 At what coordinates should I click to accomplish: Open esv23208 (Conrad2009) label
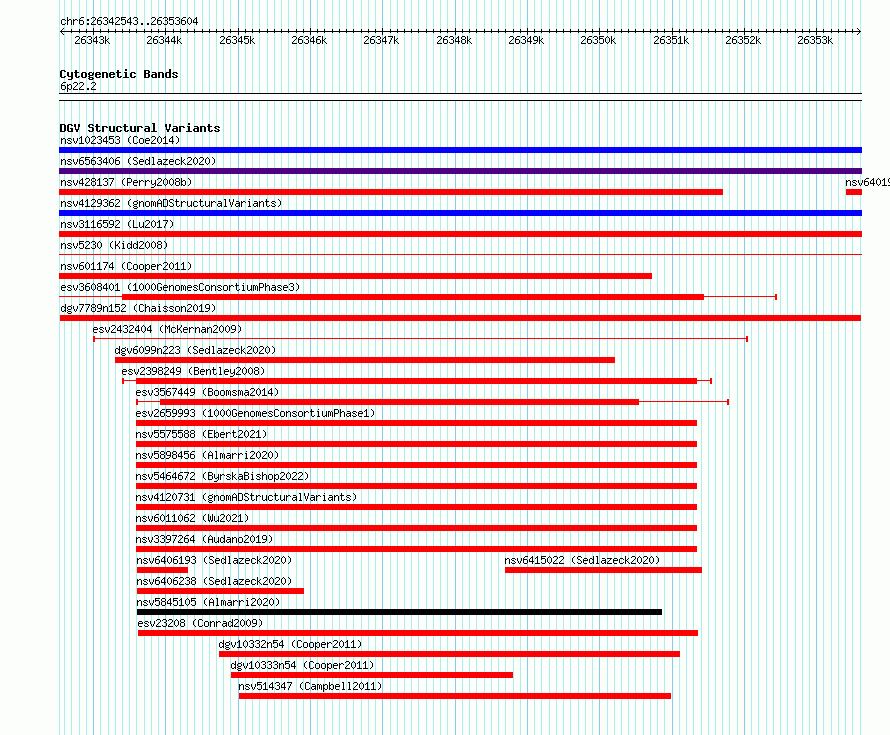200,623
